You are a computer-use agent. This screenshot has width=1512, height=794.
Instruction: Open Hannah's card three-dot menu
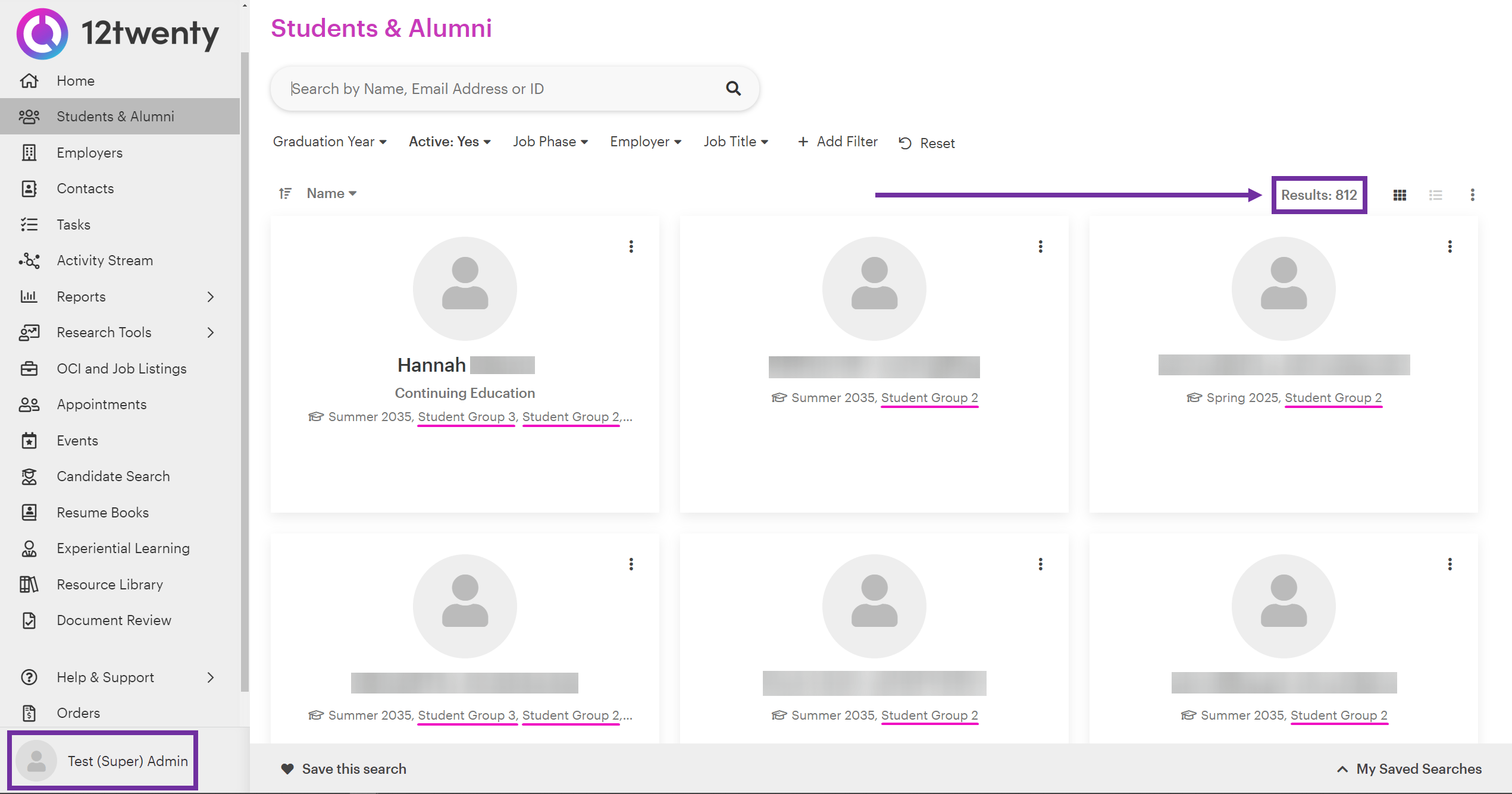click(631, 246)
